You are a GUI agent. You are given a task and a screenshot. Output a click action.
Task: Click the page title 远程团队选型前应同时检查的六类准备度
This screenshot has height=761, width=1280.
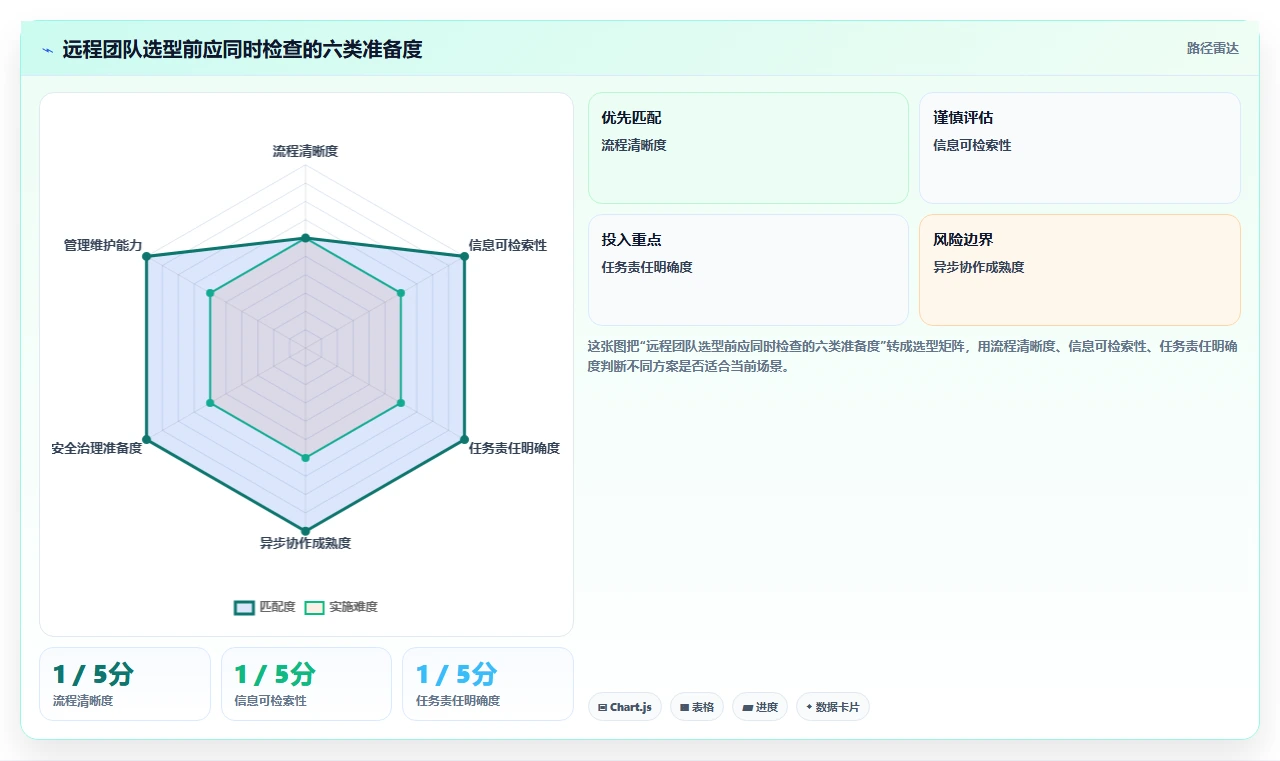(242, 49)
